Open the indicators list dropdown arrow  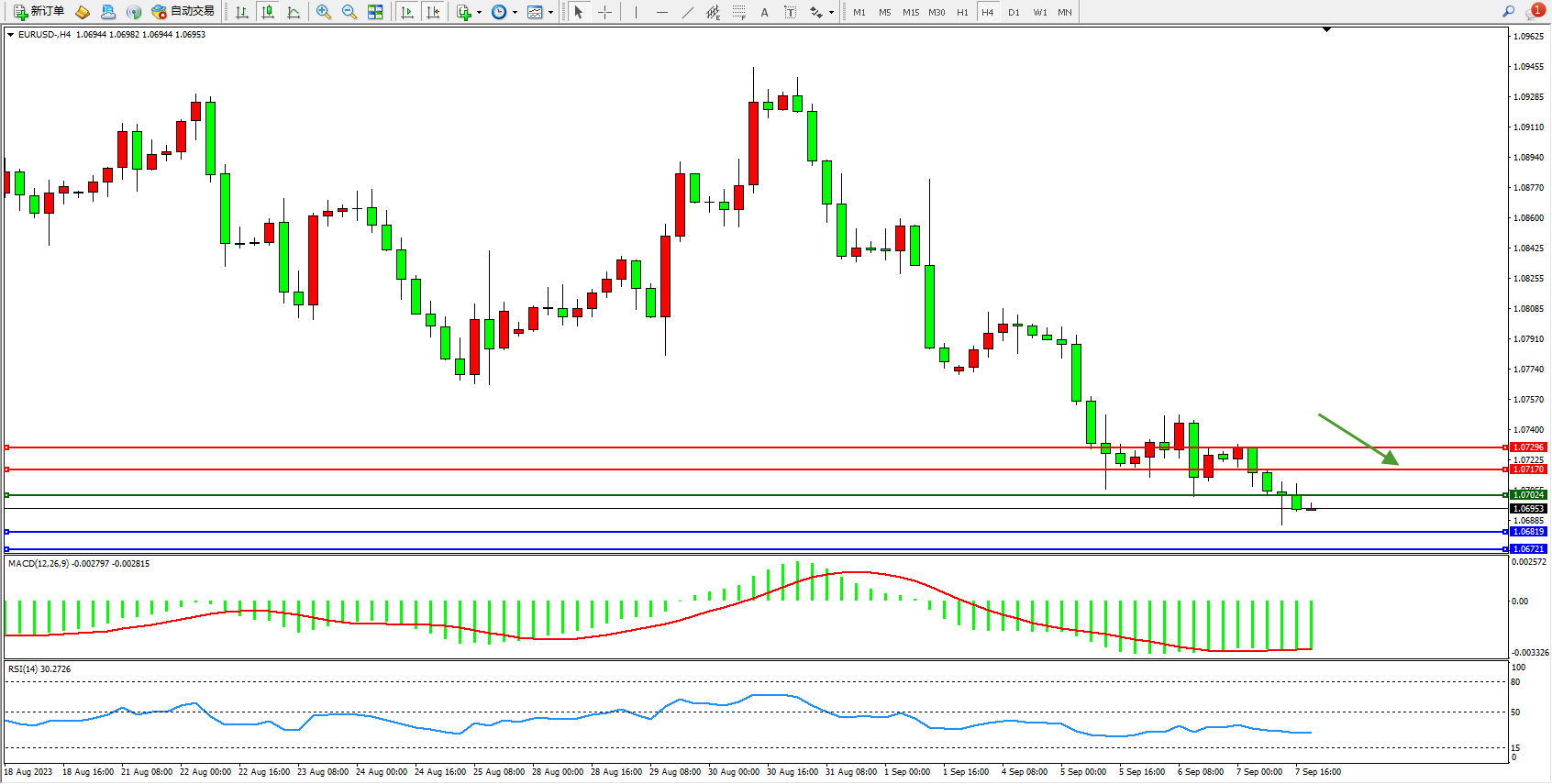coord(479,13)
